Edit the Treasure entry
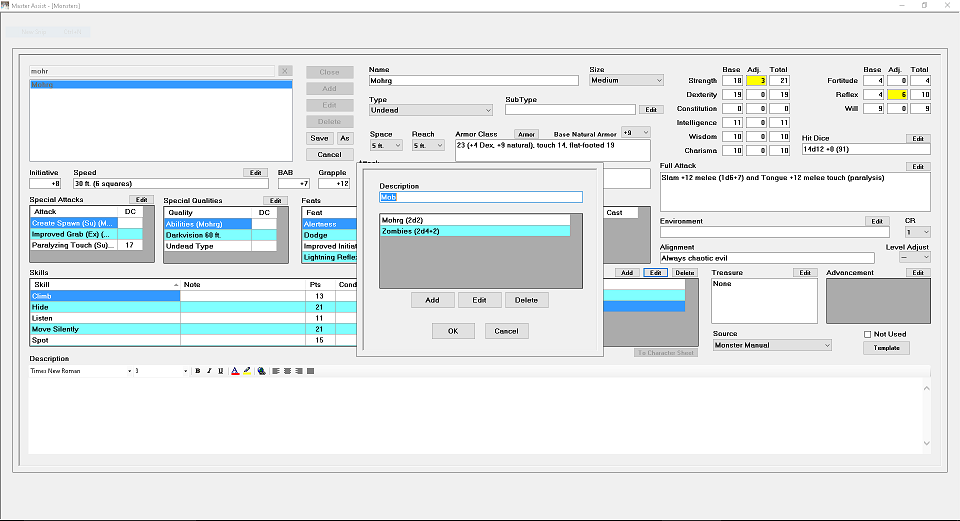Image resolution: width=960 pixels, height=521 pixels. [x=805, y=272]
